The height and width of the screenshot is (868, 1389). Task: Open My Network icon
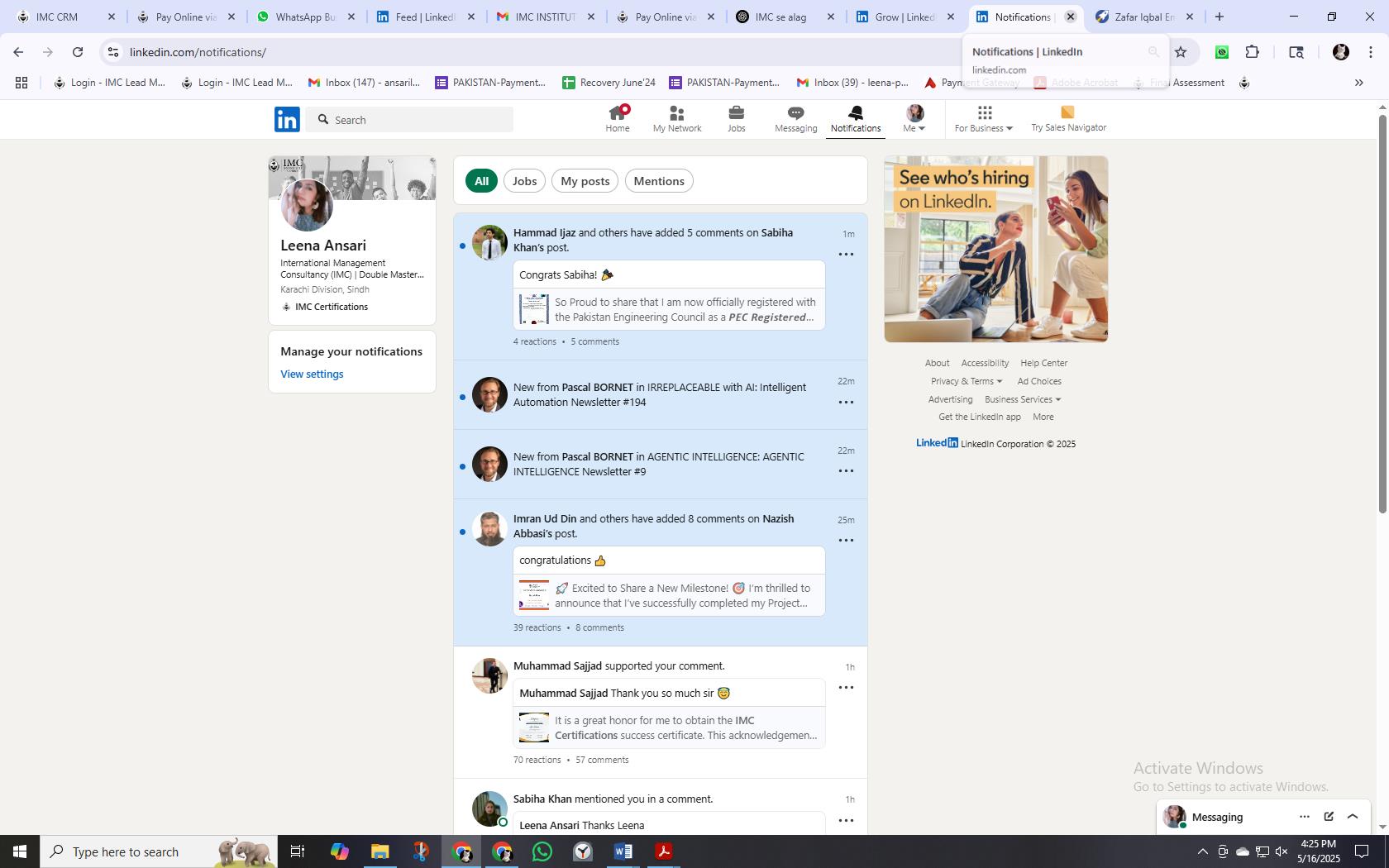tap(676, 119)
